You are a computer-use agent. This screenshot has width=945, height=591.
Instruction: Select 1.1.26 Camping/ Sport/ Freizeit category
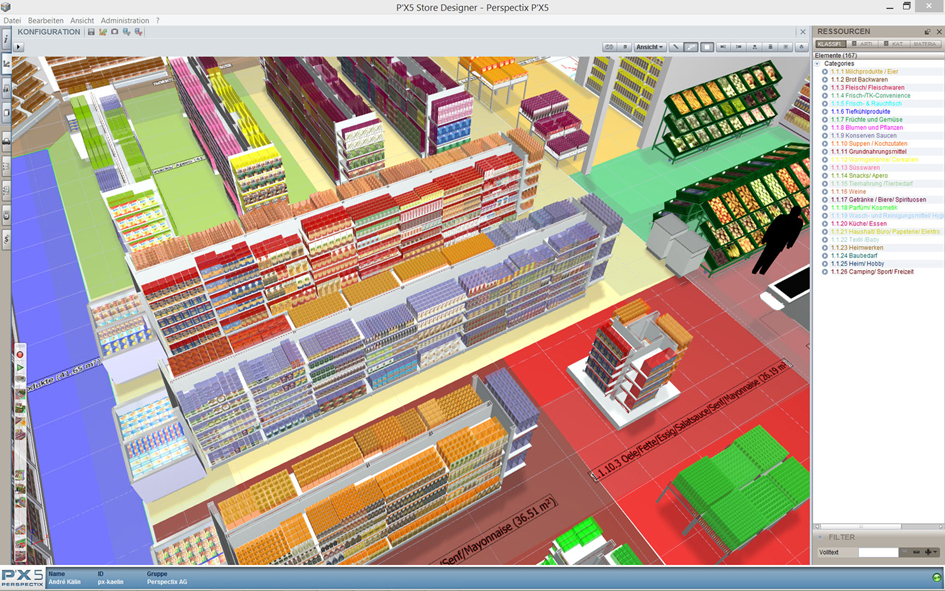872,272
